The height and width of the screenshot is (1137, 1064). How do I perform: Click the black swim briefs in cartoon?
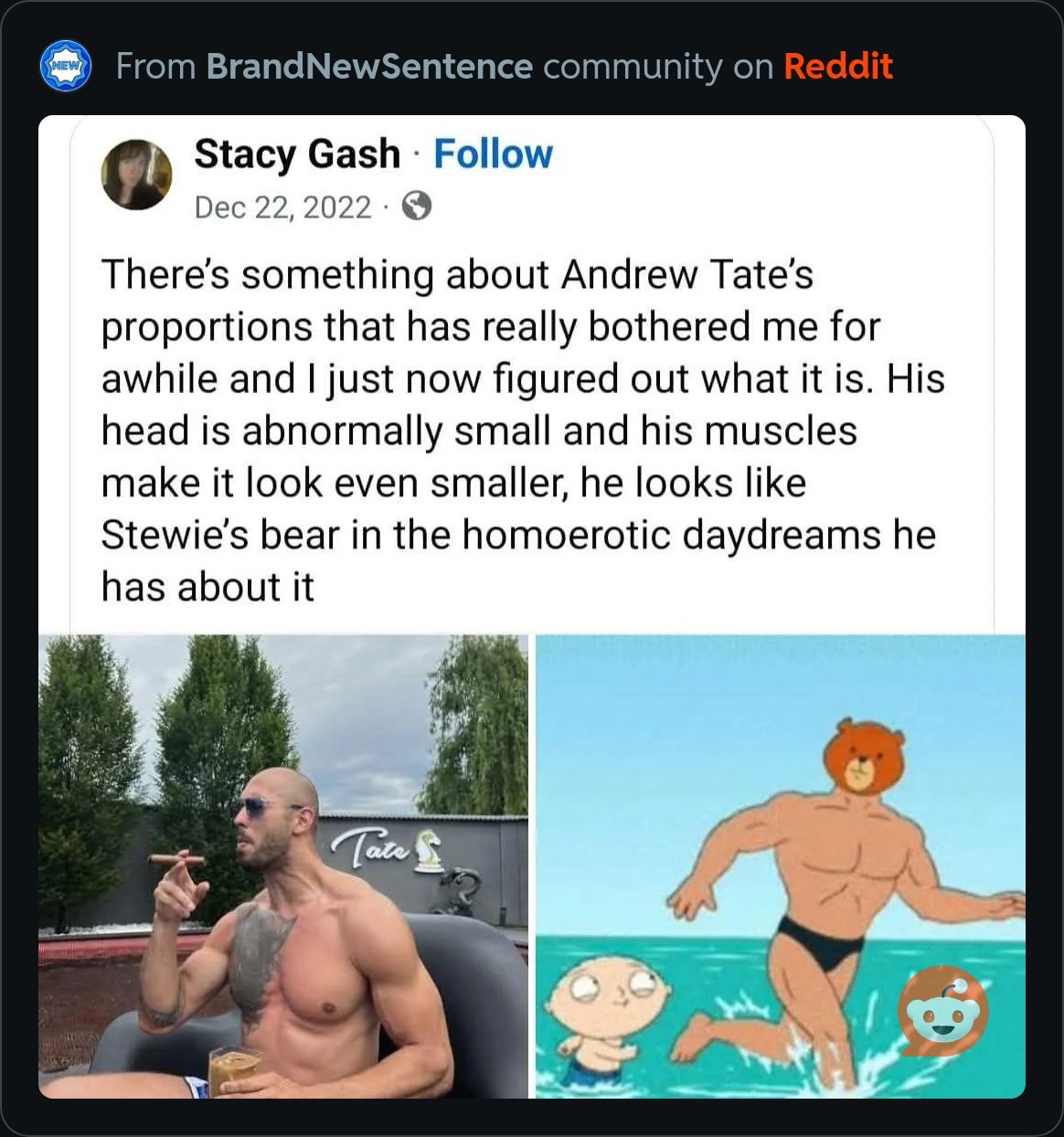click(820, 941)
